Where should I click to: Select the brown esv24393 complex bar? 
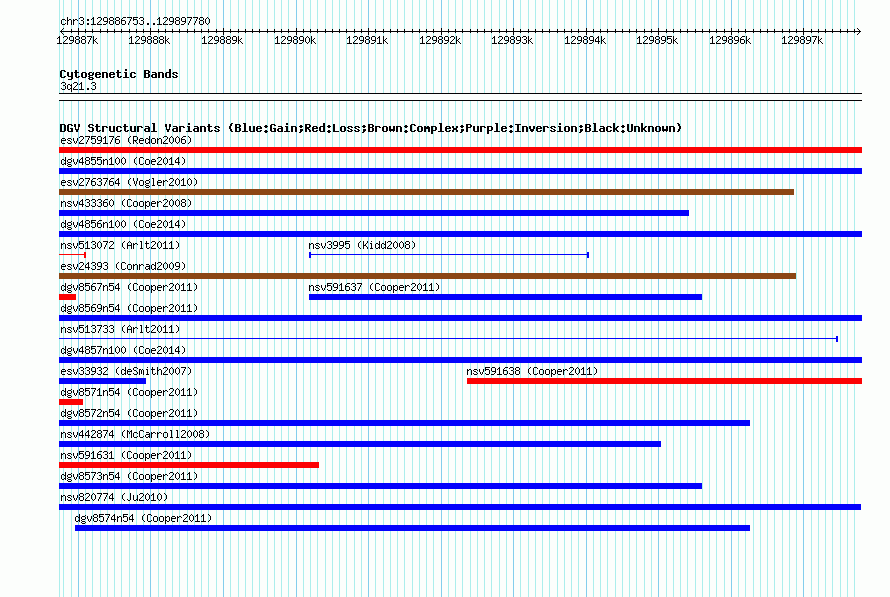pyautogui.click(x=427, y=276)
